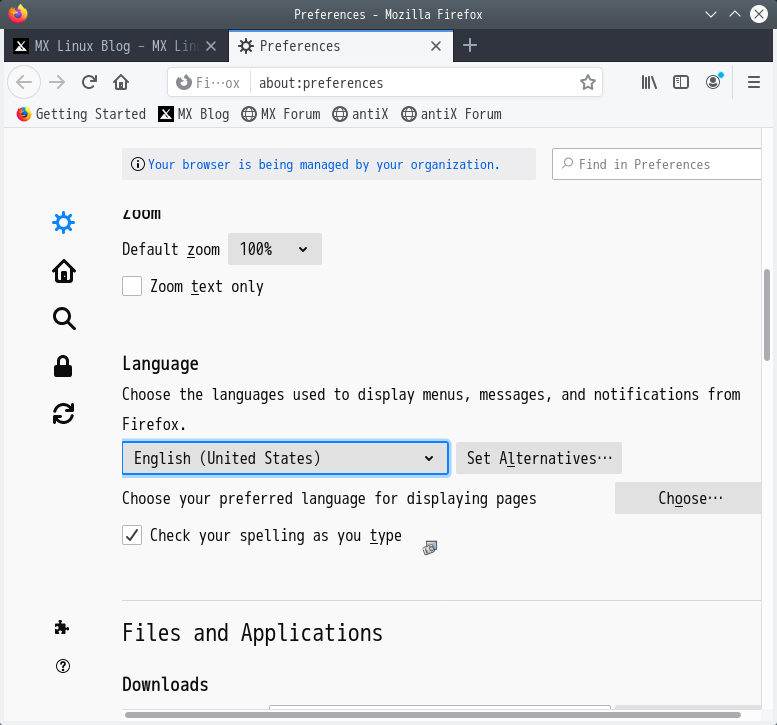The height and width of the screenshot is (725, 777).
Task: Open the antiX bookmark
Action: pyautogui.click(x=360, y=114)
